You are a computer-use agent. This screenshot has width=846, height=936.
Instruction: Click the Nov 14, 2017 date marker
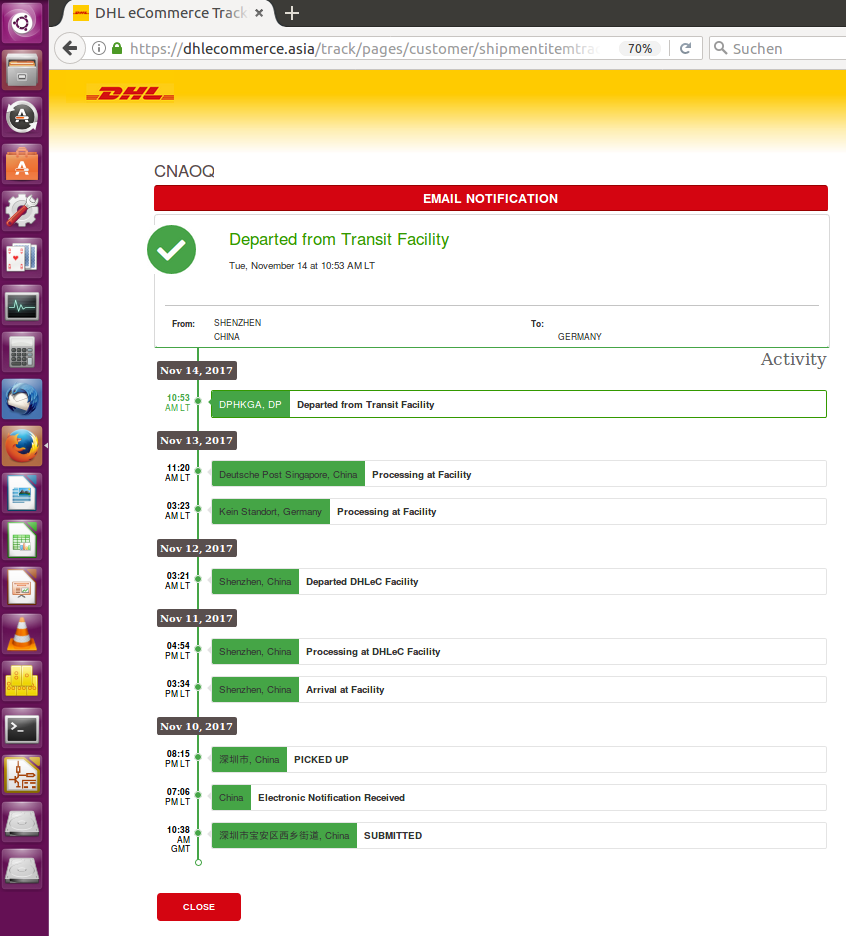196,371
